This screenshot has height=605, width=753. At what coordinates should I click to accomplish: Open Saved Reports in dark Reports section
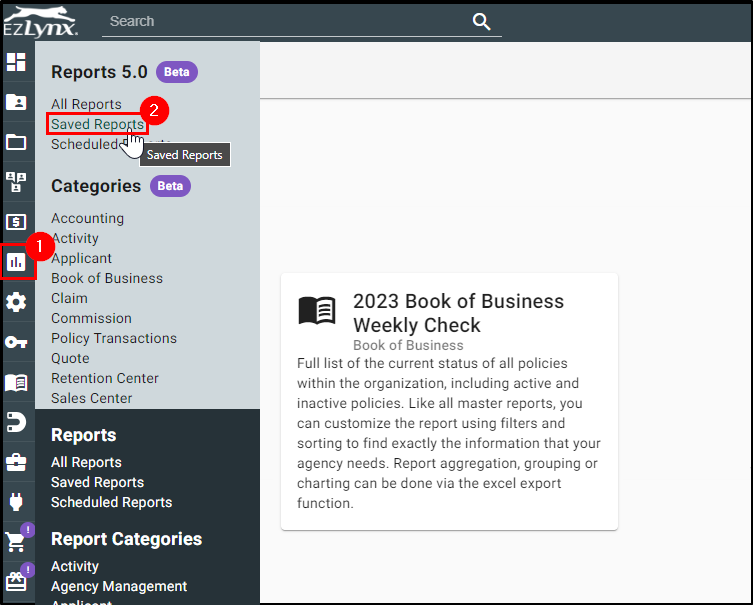[x=97, y=482]
